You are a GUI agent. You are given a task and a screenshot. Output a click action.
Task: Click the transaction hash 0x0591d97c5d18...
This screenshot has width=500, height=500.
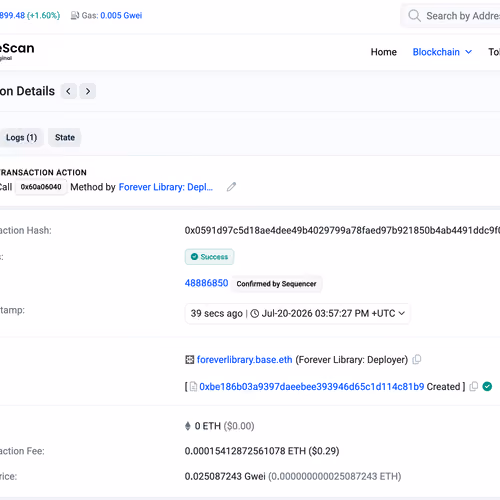342,230
